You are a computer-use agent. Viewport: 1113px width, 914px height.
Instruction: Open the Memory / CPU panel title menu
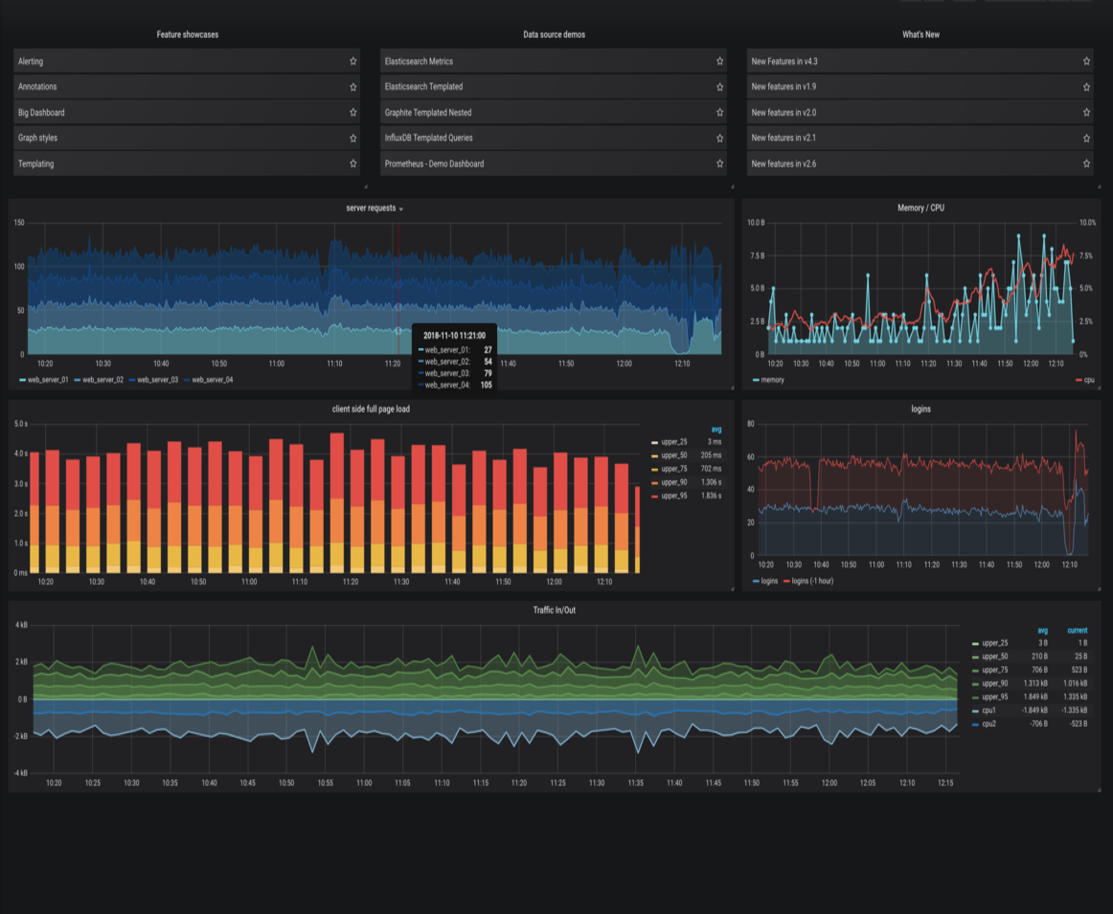tap(920, 208)
